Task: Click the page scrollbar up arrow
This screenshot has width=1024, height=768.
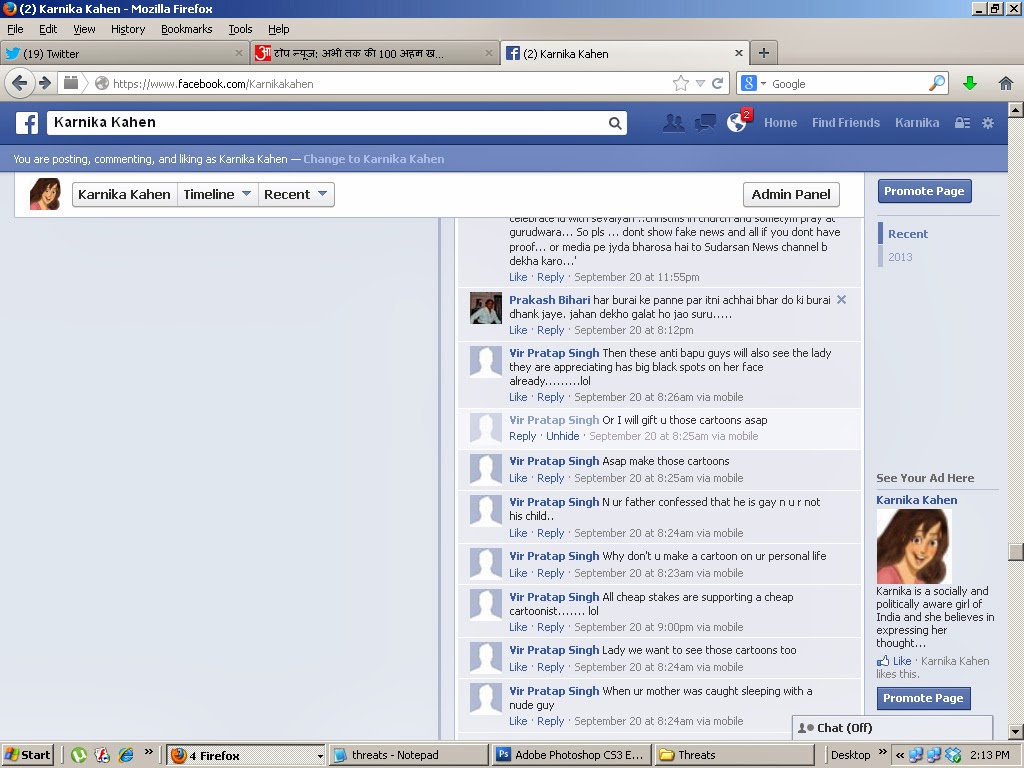Action: [x=1016, y=110]
